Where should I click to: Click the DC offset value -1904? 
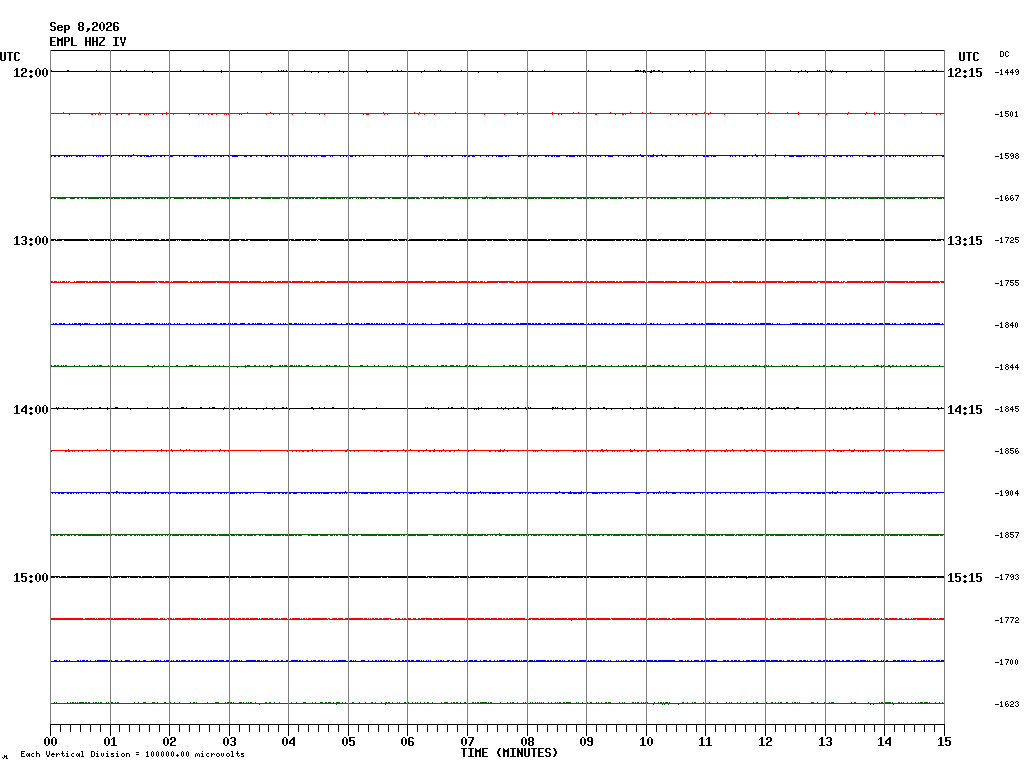[1006, 494]
